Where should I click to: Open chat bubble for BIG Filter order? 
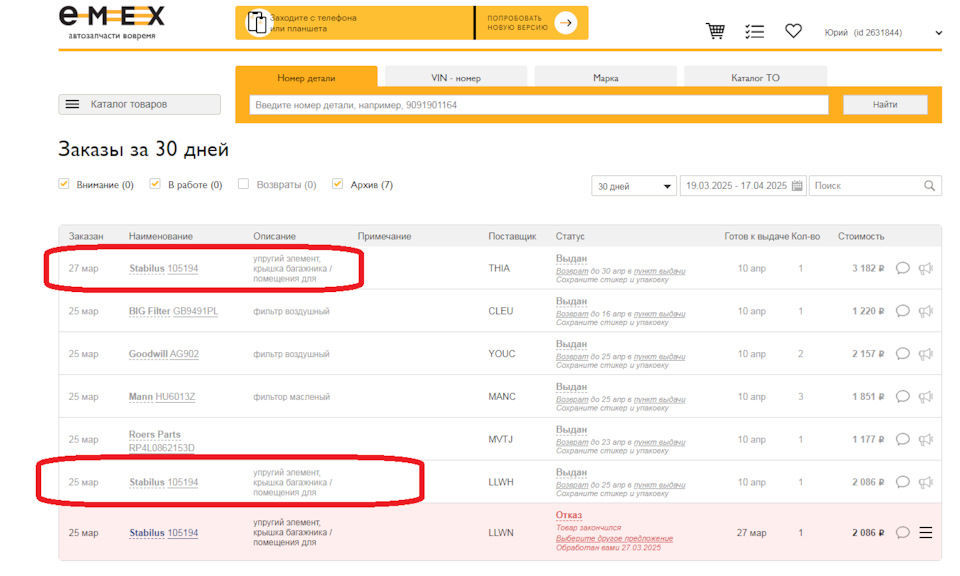pos(902,311)
